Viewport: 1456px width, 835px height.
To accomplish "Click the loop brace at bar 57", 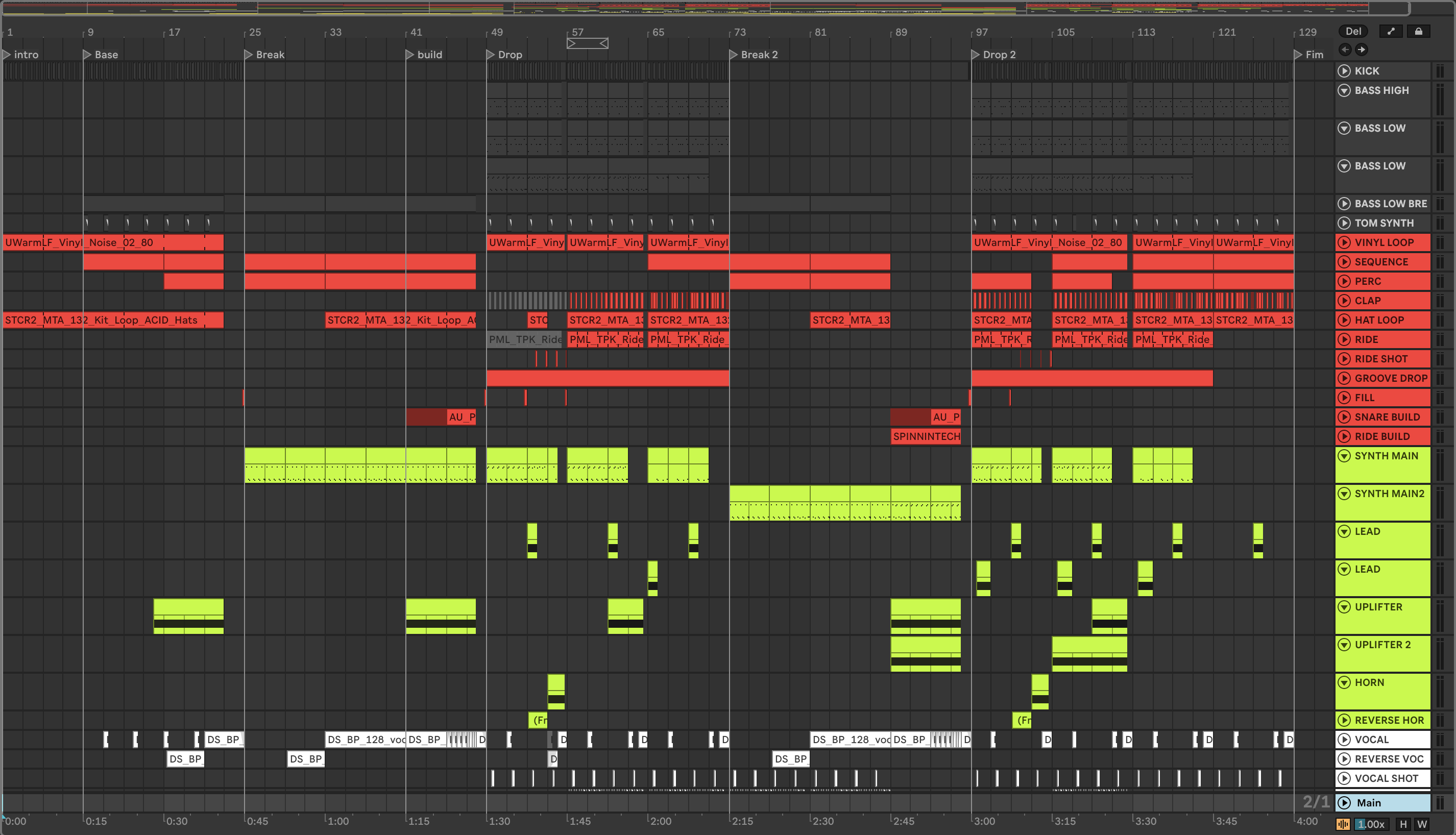I will pyautogui.click(x=587, y=43).
